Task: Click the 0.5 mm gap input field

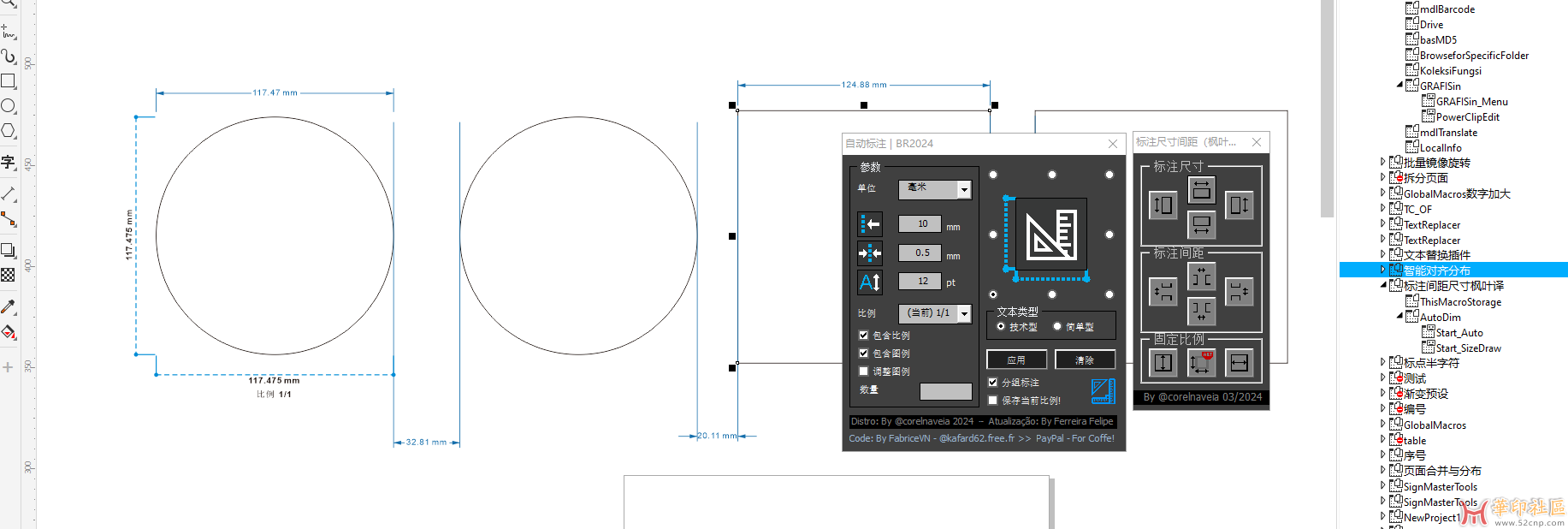Action: point(920,253)
